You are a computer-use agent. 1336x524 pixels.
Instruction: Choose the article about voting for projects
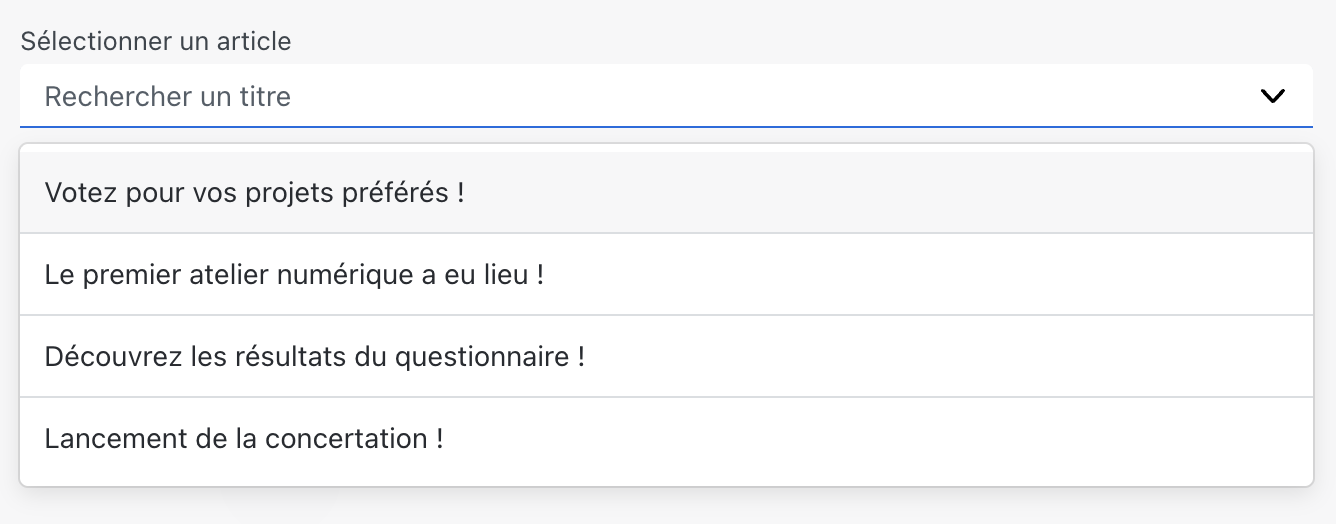click(x=255, y=192)
